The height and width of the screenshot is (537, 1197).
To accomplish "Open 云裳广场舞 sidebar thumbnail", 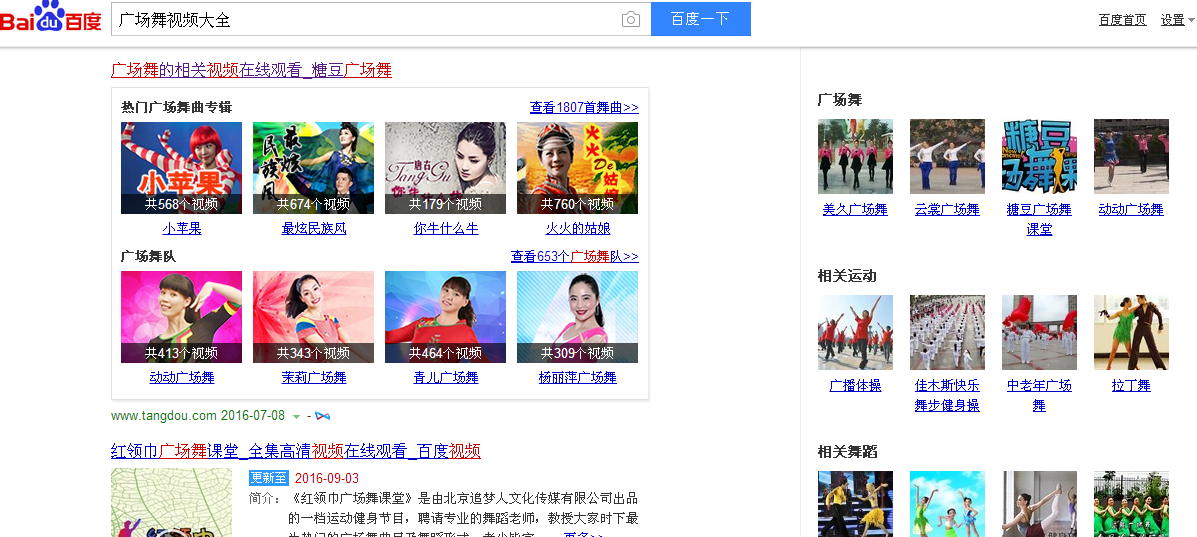I will click(x=947, y=157).
